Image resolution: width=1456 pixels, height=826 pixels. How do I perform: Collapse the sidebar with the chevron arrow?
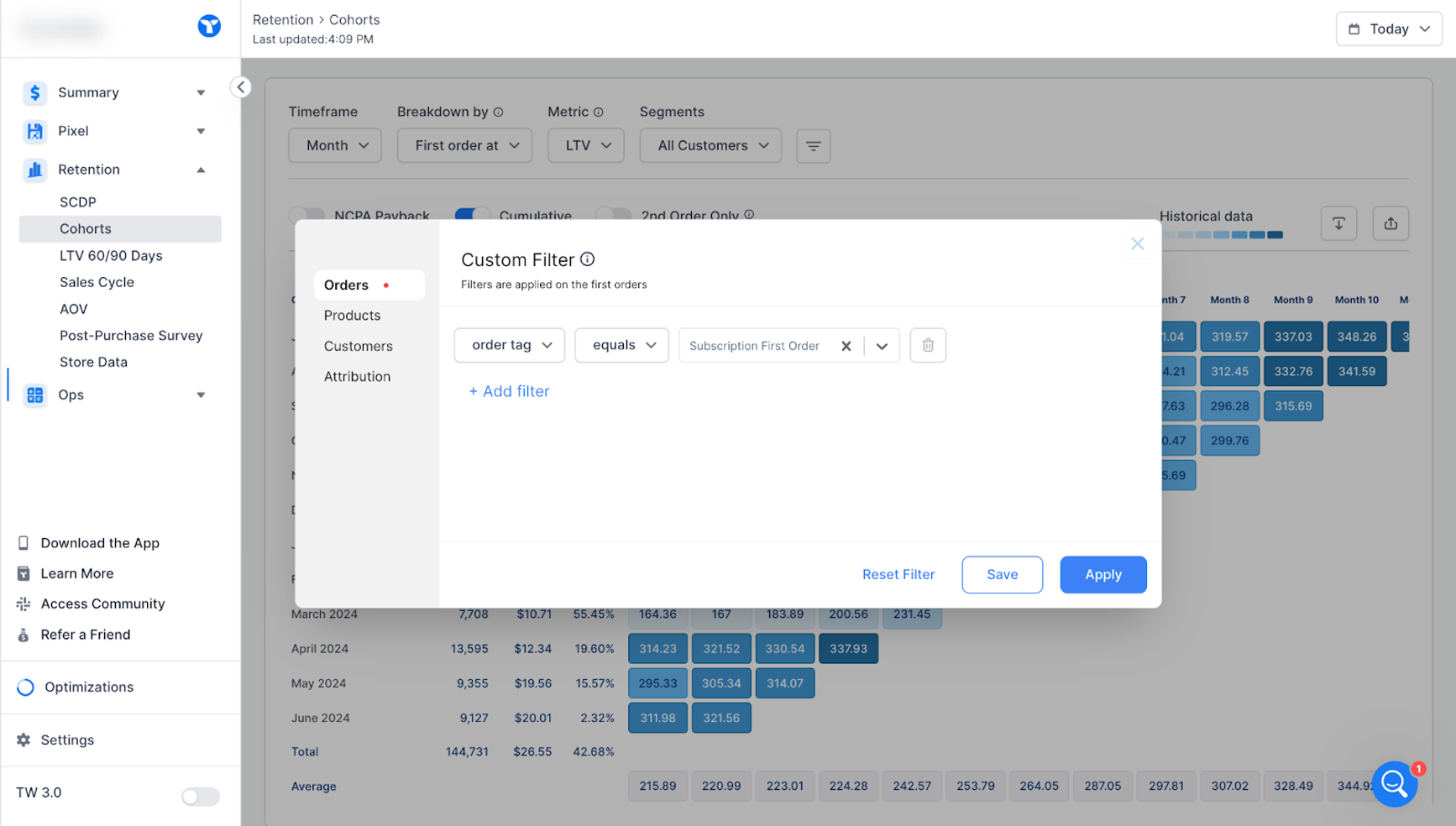click(241, 87)
